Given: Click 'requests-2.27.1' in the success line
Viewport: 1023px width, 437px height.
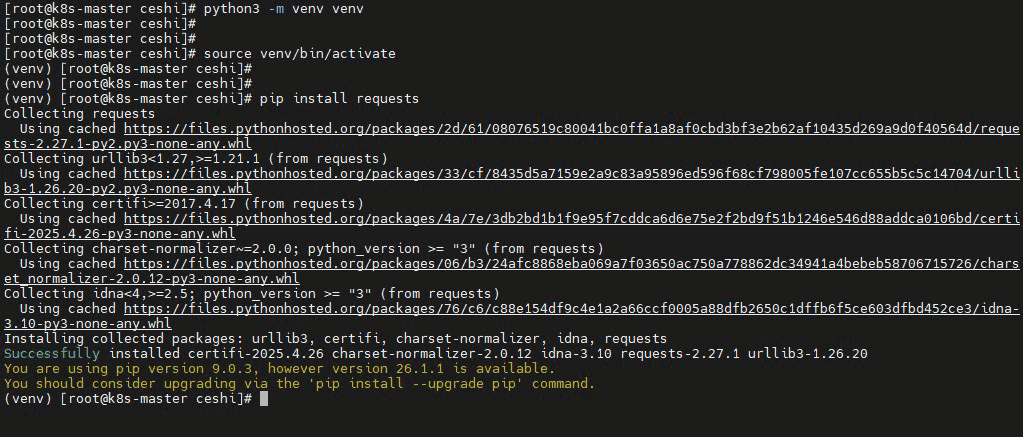Looking at the screenshot, I should pyautogui.click(x=680, y=354).
